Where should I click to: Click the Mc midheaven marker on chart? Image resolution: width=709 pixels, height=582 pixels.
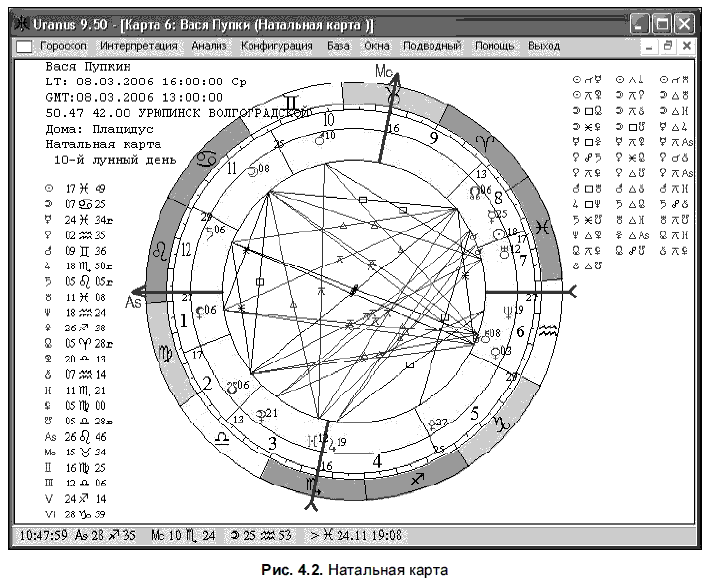tap(385, 71)
